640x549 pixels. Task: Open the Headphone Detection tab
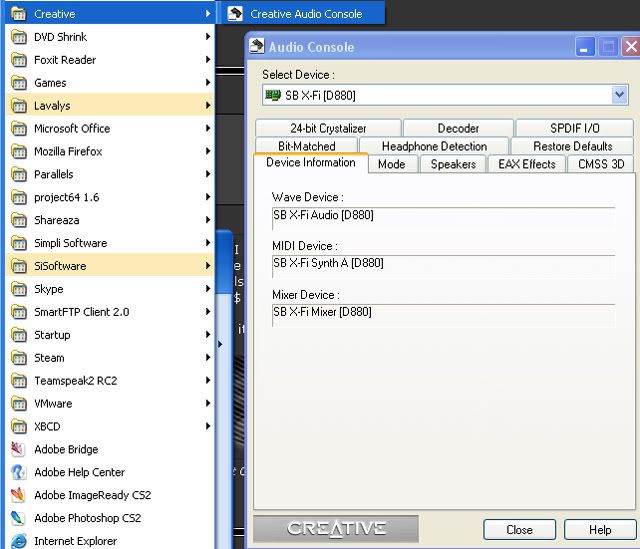coord(434,146)
